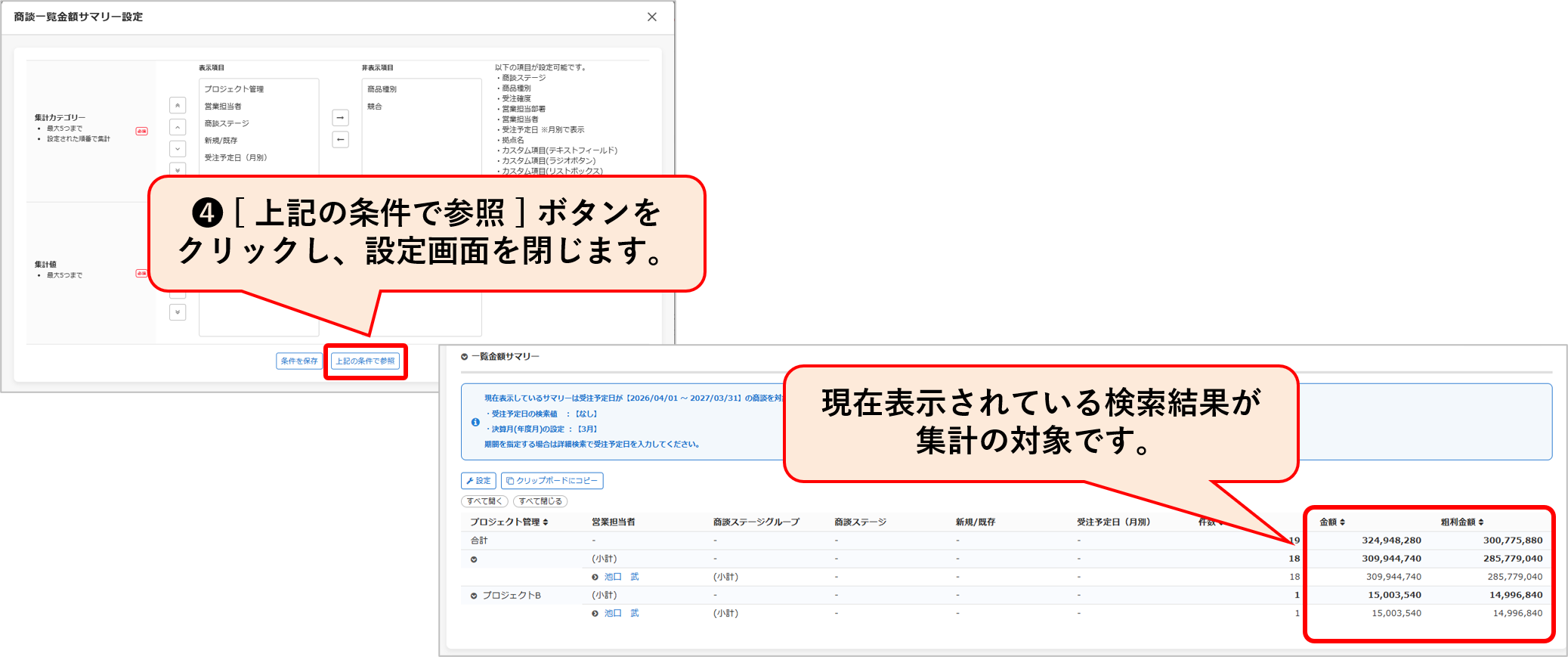The image size is (1568, 657).
Task: Move item to 非表示項目 with right arrow
Action: [341, 118]
